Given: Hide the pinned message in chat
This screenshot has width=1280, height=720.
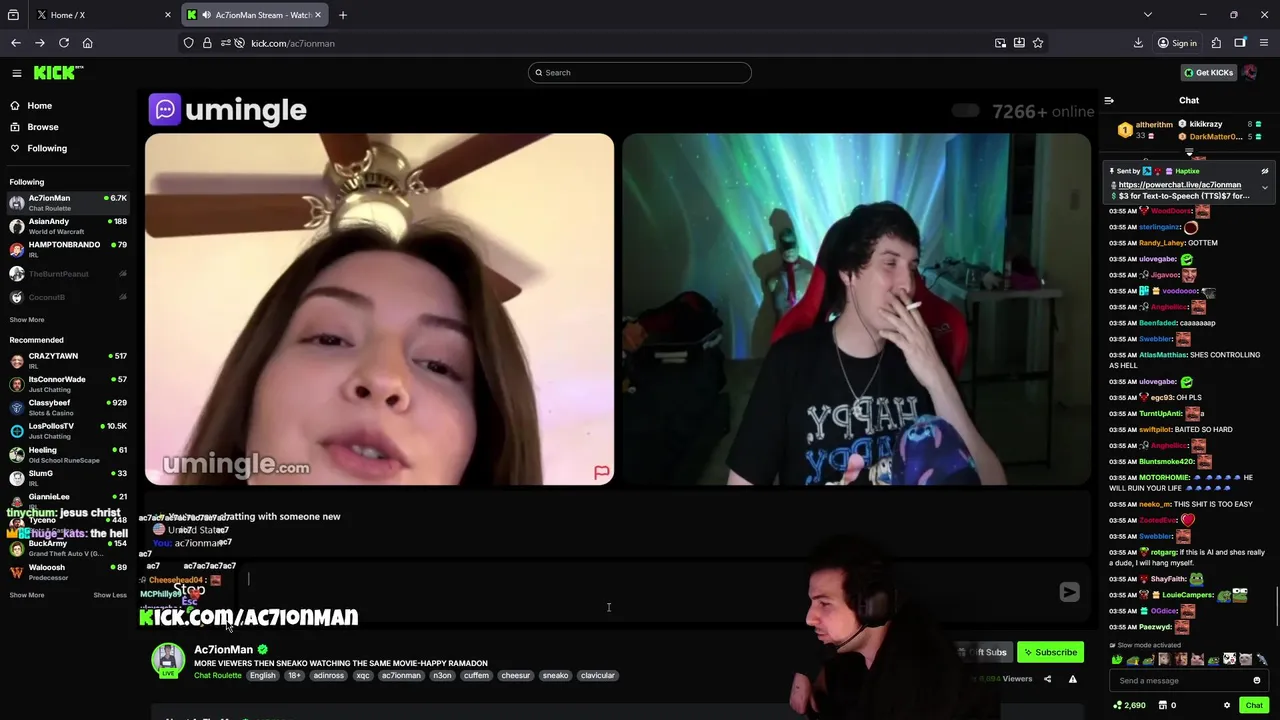Looking at the screenshot, I should (1264, 171).
